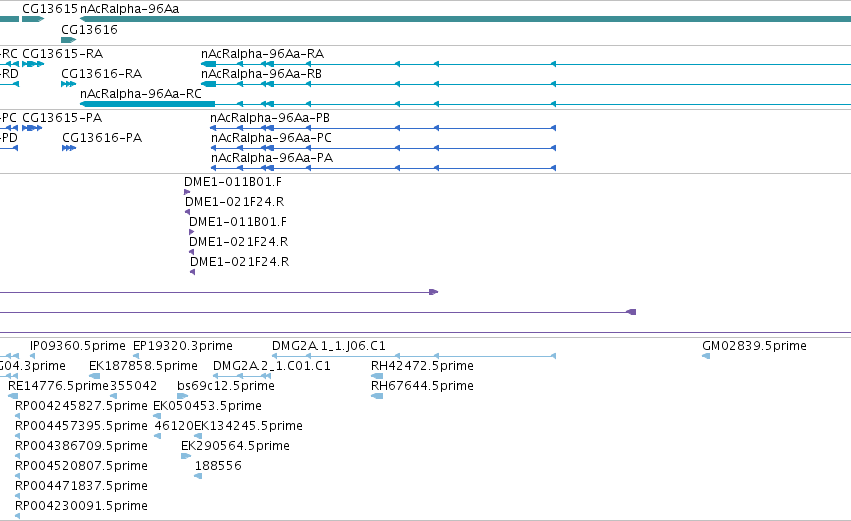
Task: Select the CG13615-PA protein label
Action: click(x=62, y=118)
